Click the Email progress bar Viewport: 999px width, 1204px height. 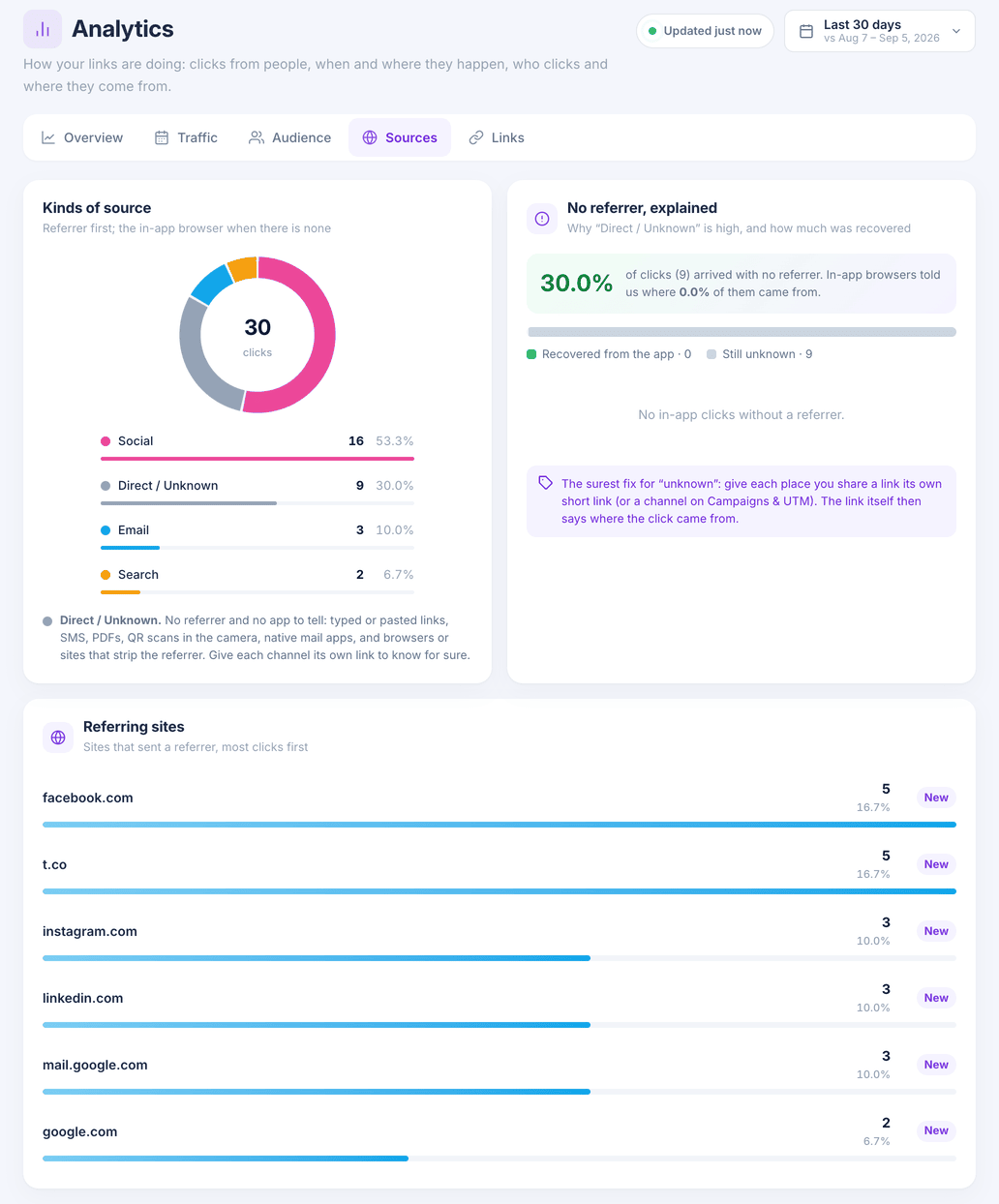pyautogui.click(x=257, y=548)
